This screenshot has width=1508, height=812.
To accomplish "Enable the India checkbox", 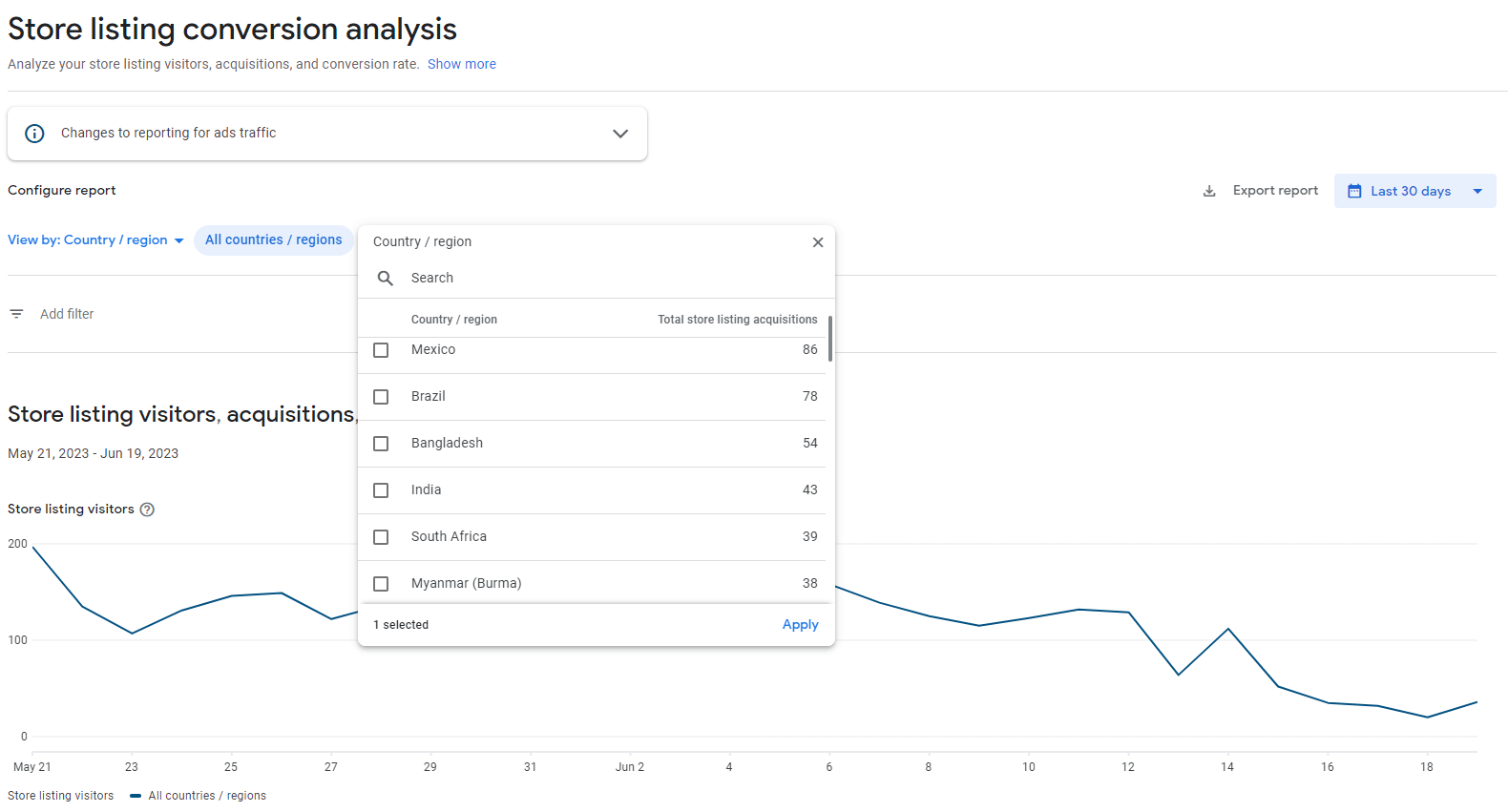I will tap(381, 490).
